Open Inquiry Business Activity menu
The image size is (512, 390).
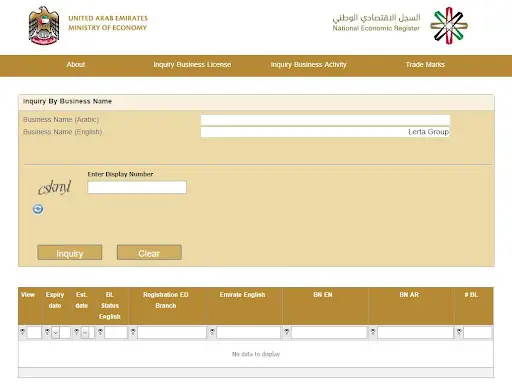tap(308, 65)
